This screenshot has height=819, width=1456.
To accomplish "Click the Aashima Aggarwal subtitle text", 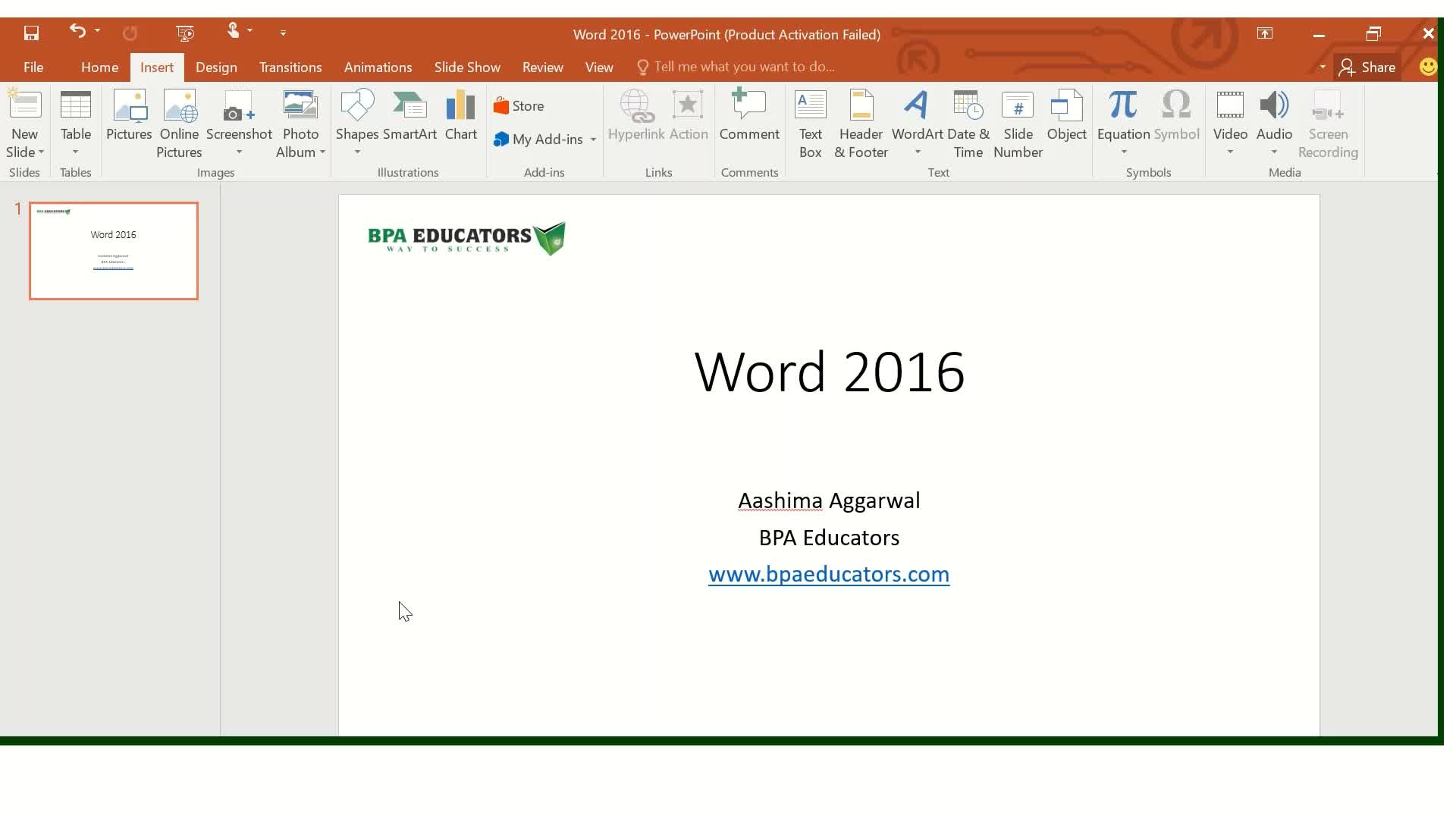I will [829, 501].
